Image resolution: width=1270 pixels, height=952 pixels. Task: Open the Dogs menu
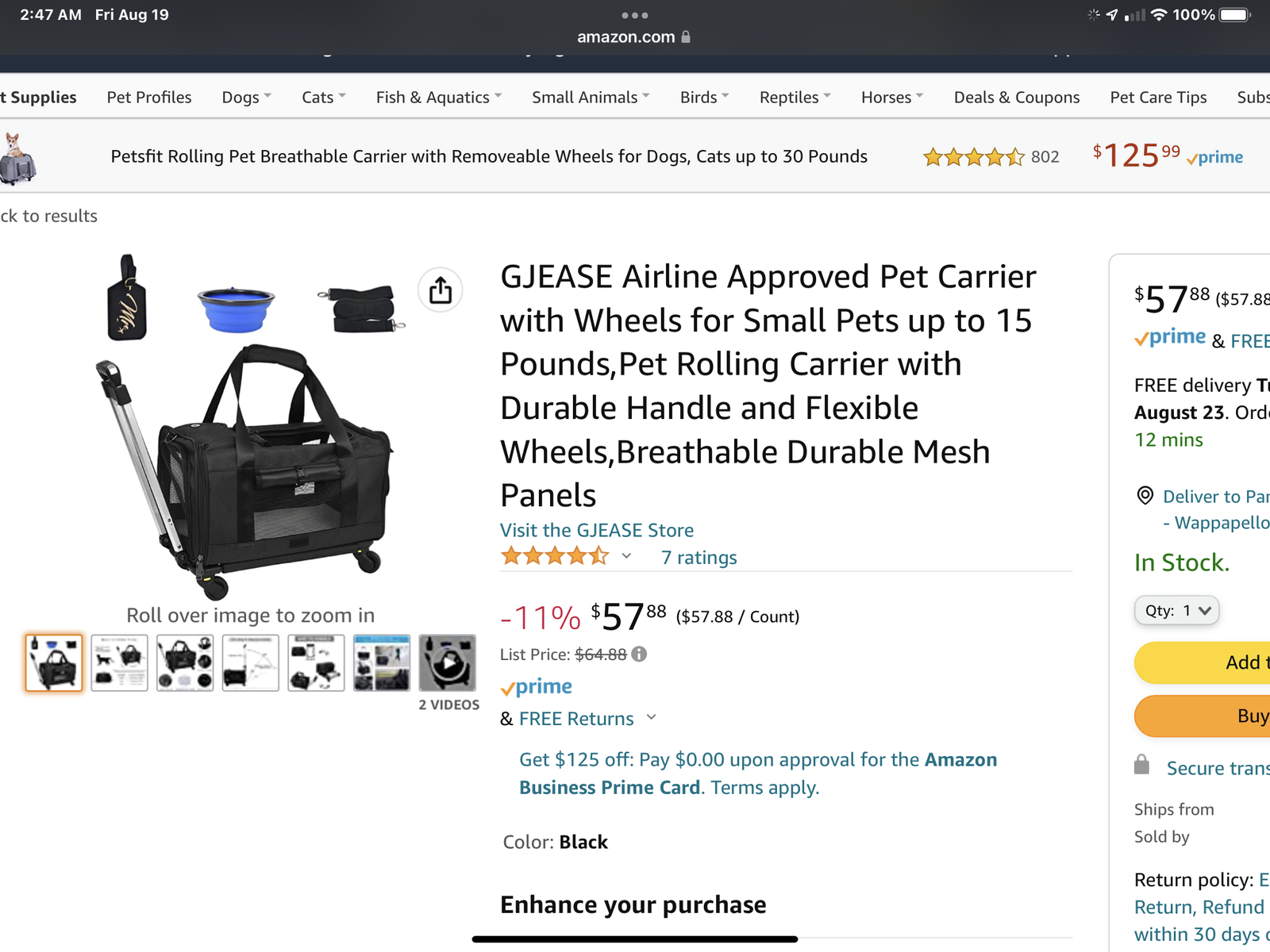[x=246, y=98]
